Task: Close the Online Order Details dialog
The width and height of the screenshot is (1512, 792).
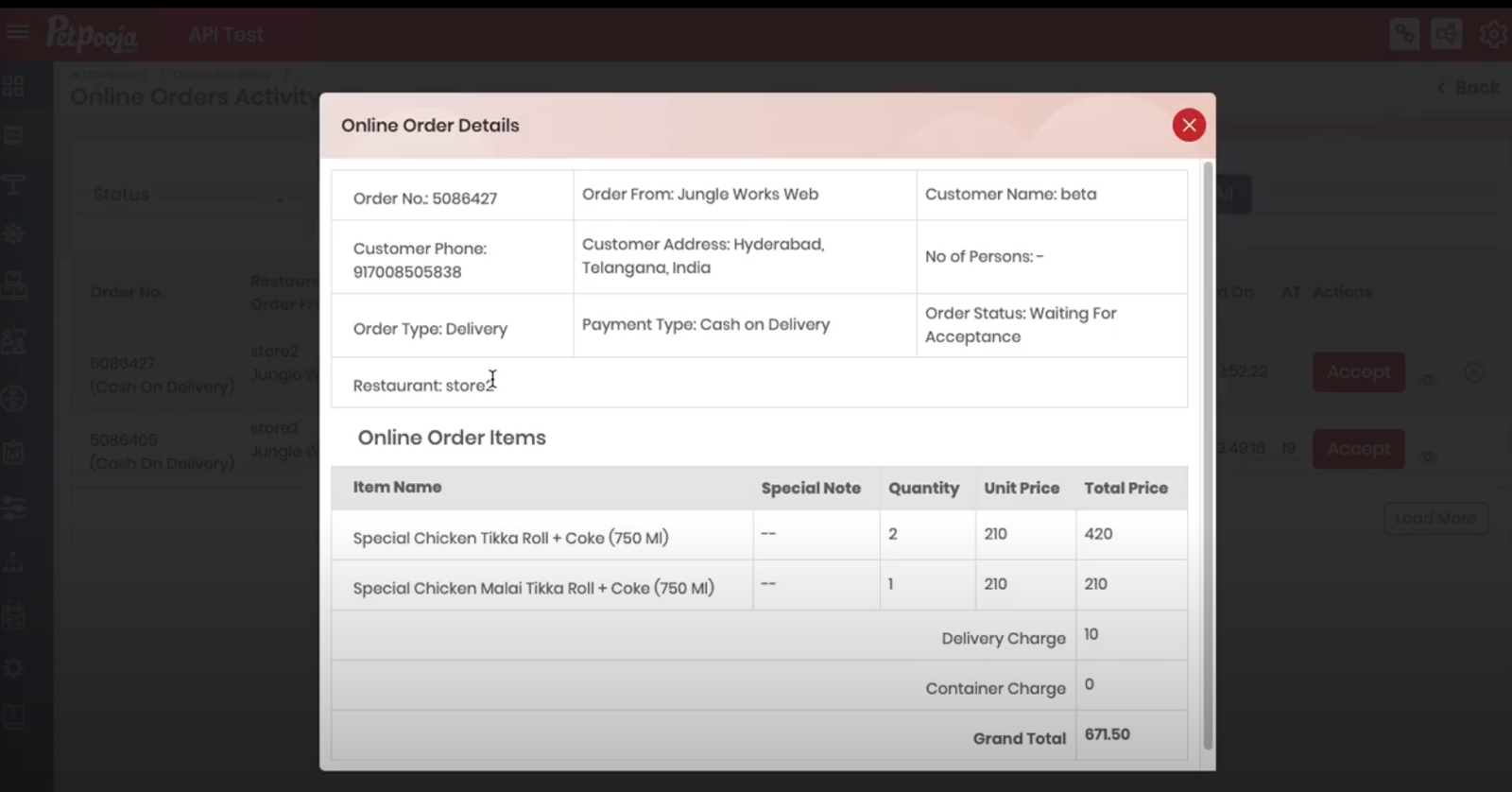Action: [x=1189, y=126]
